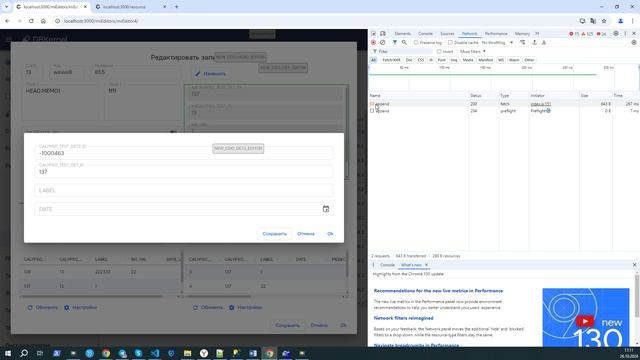Open the network conditions icon
Screen dimensions: 640x360
[522, 42]
